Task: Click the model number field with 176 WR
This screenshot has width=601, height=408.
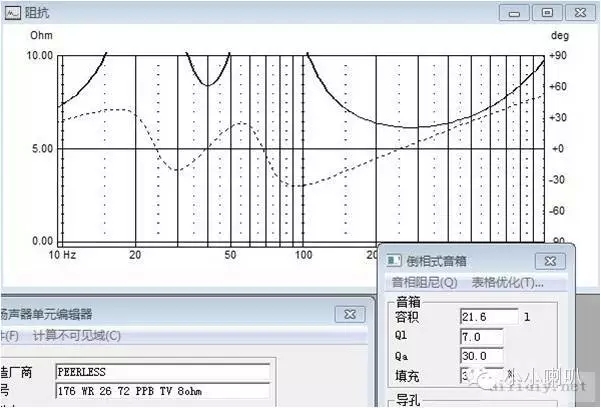Action: point(162,389)
